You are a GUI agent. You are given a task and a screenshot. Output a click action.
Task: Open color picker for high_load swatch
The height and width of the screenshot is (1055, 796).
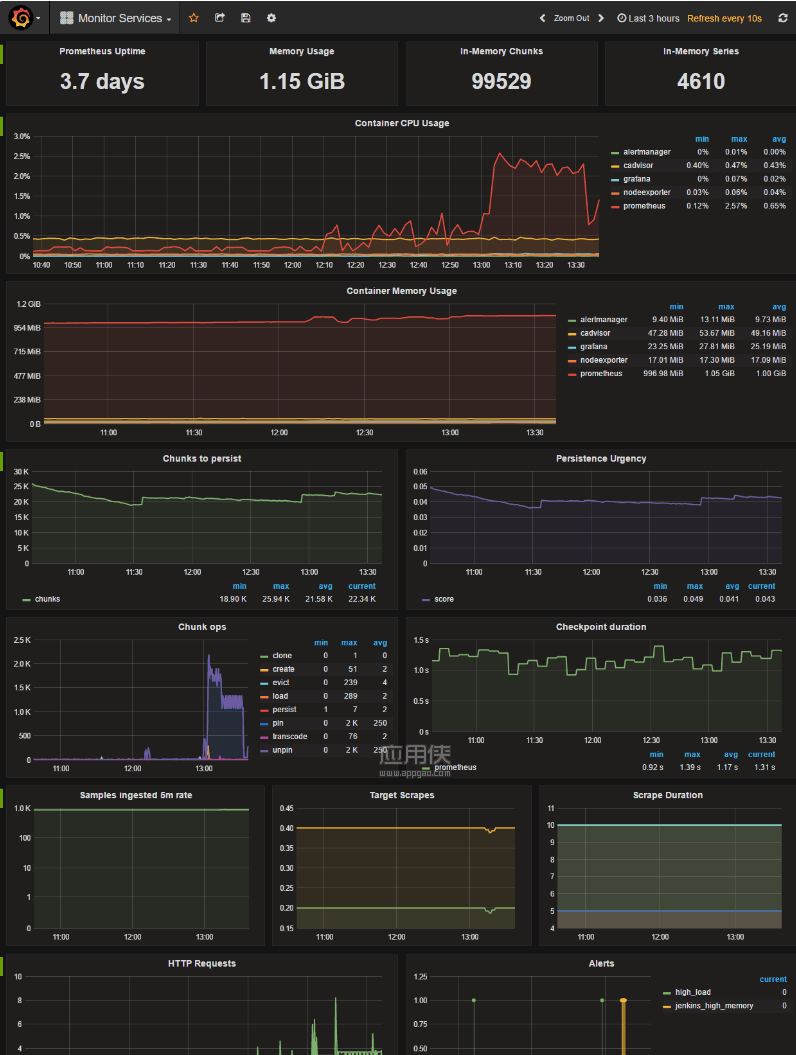pos(667,992)
